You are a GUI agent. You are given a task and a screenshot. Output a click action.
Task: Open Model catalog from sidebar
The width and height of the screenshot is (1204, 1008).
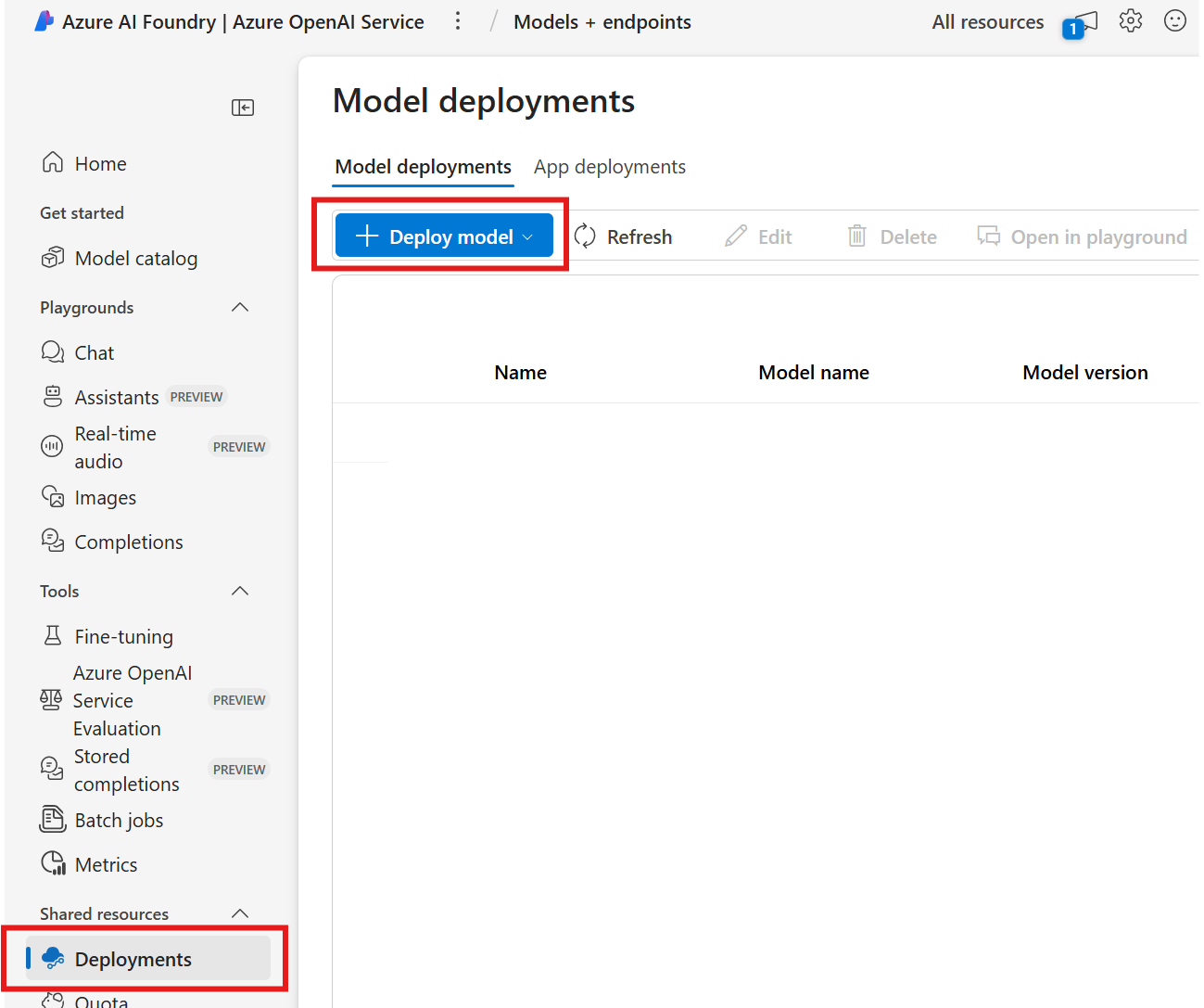pyautogui.click(x=135, y=259)
